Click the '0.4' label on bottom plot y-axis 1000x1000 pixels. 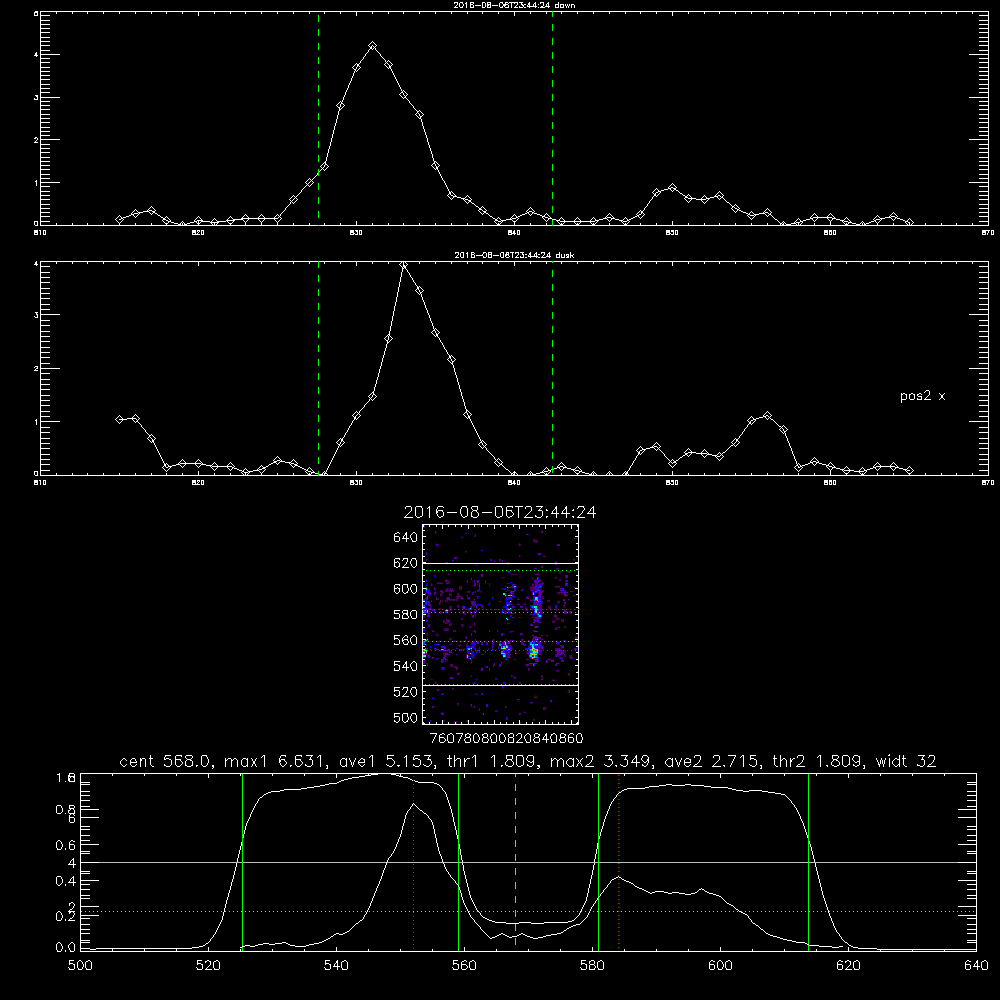(x=66, y=881)
